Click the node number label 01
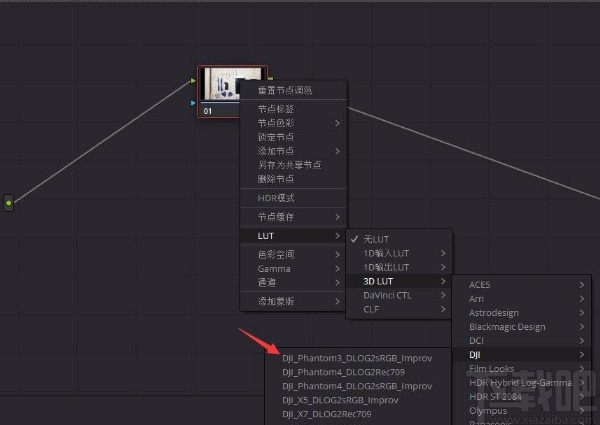The image size is (600, 425). coord(208,111)
